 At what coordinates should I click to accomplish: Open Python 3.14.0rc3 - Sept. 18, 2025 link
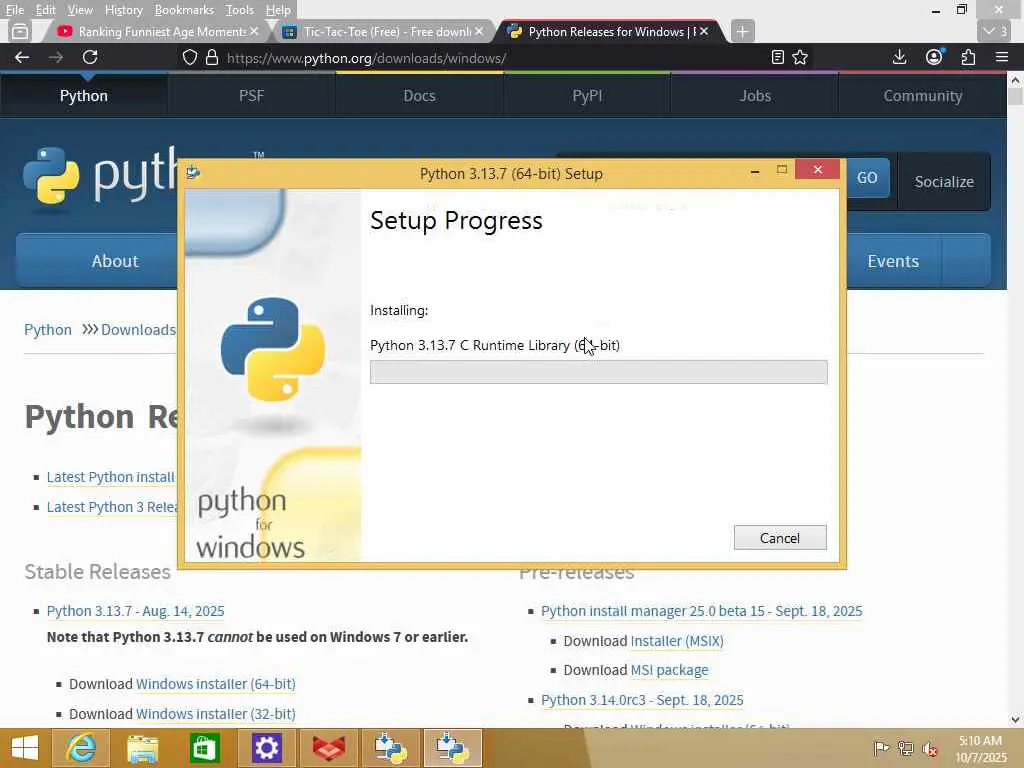click(x=642, y=700)
